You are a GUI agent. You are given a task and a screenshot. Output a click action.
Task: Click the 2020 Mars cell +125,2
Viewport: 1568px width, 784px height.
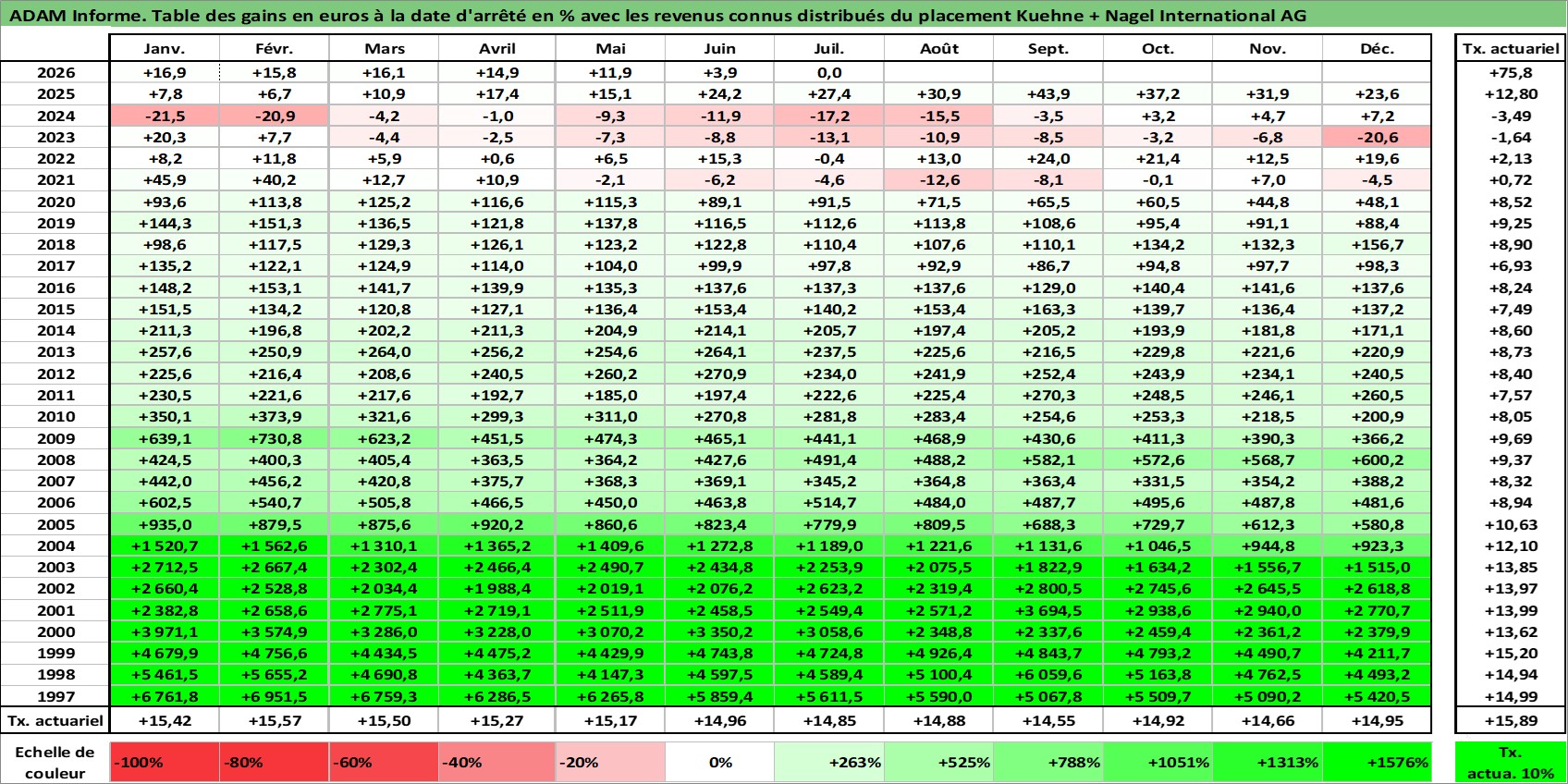coord(384,202)
